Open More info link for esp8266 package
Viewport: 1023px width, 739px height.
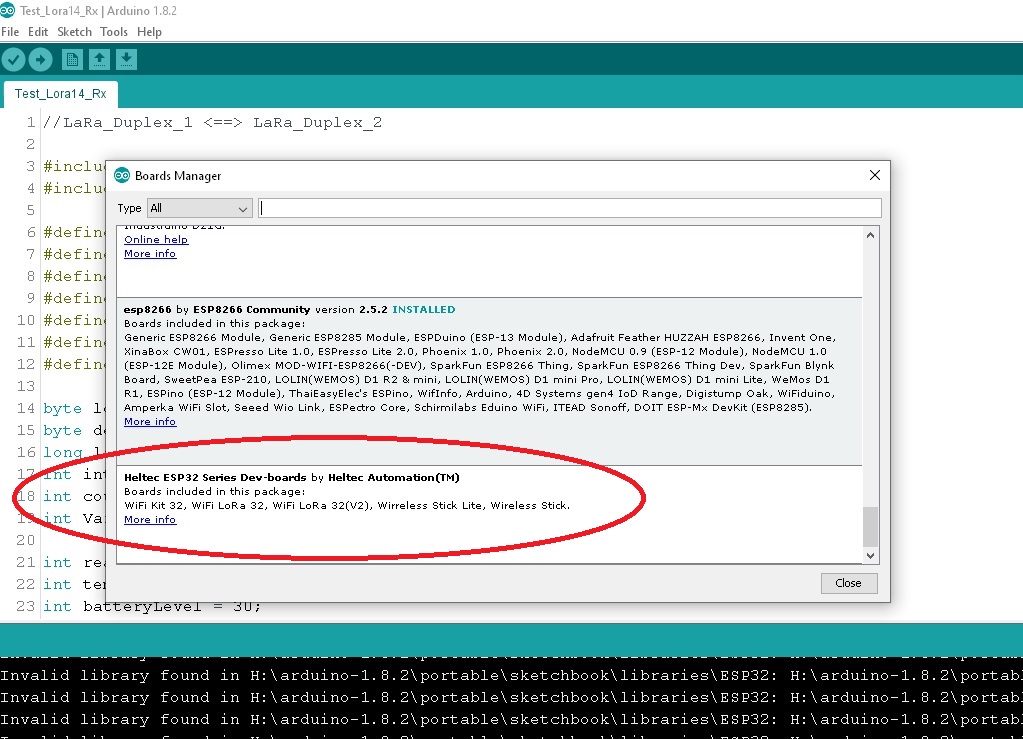click(x=150, y=421)
